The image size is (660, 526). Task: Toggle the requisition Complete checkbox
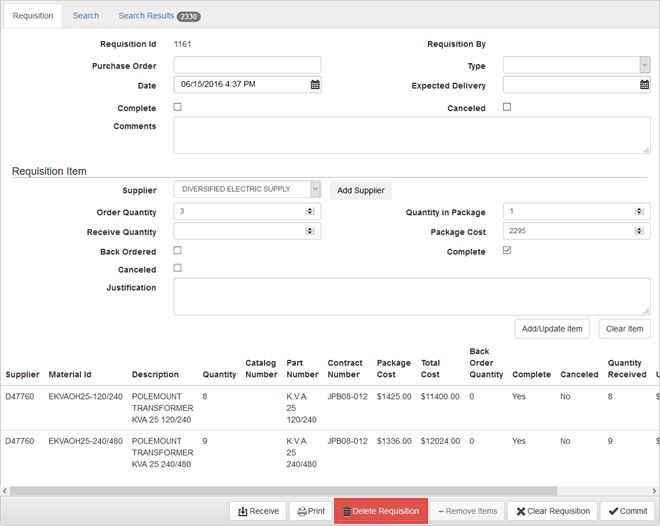point(178,107)
